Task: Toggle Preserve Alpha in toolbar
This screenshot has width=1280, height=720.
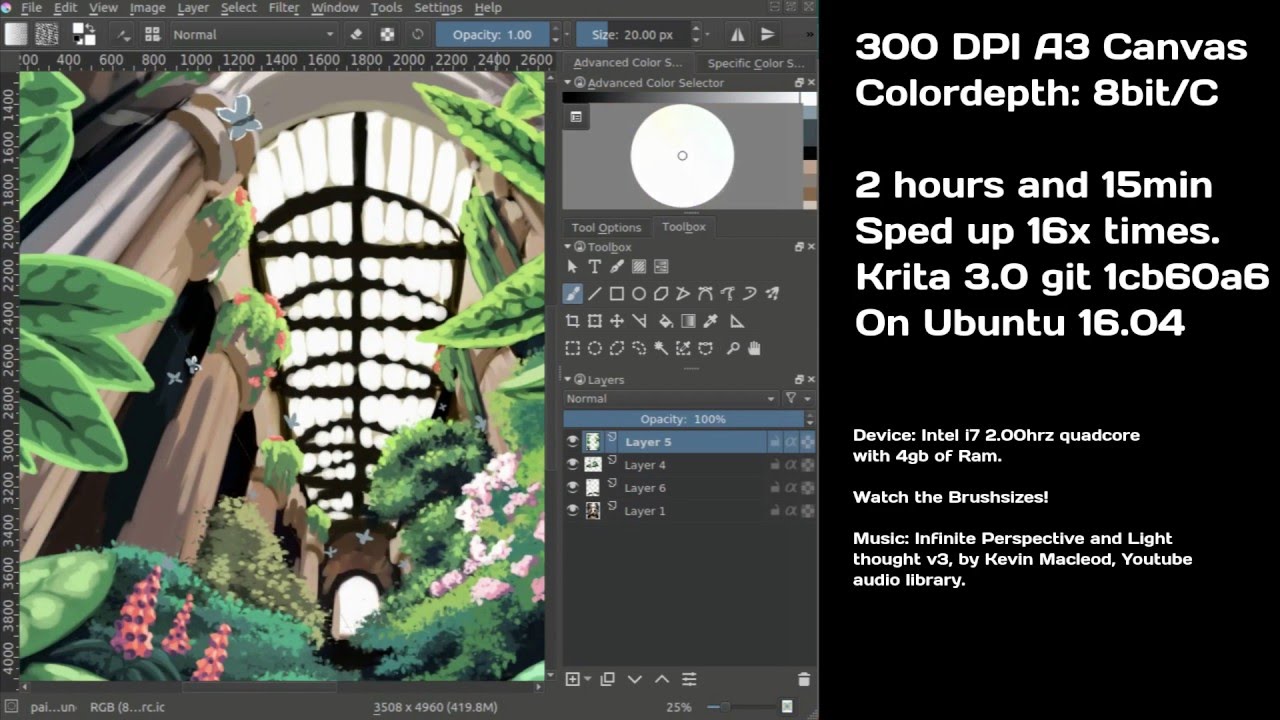Action: pos(387,34)
